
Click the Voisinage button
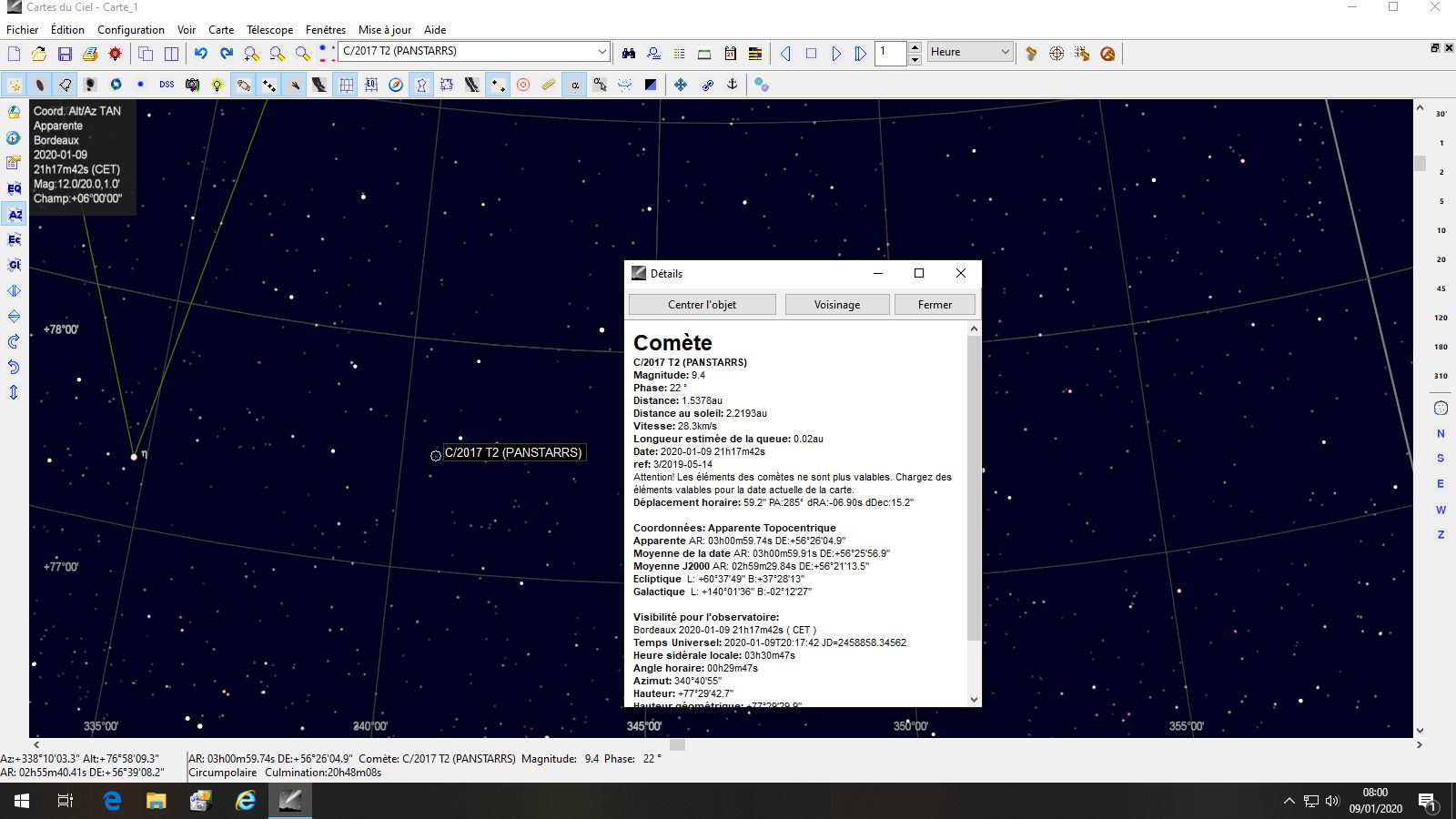pyautogui.click(x=837, y=305)
